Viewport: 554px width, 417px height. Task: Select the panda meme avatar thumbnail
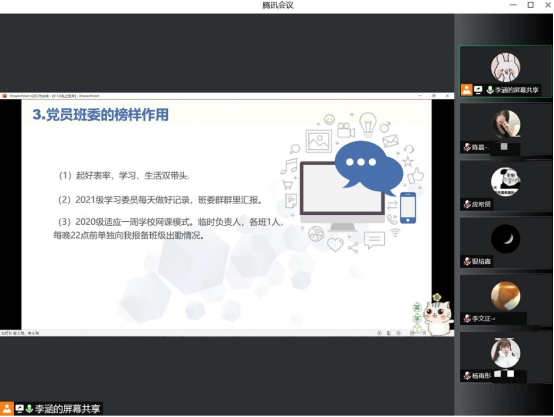505,182
